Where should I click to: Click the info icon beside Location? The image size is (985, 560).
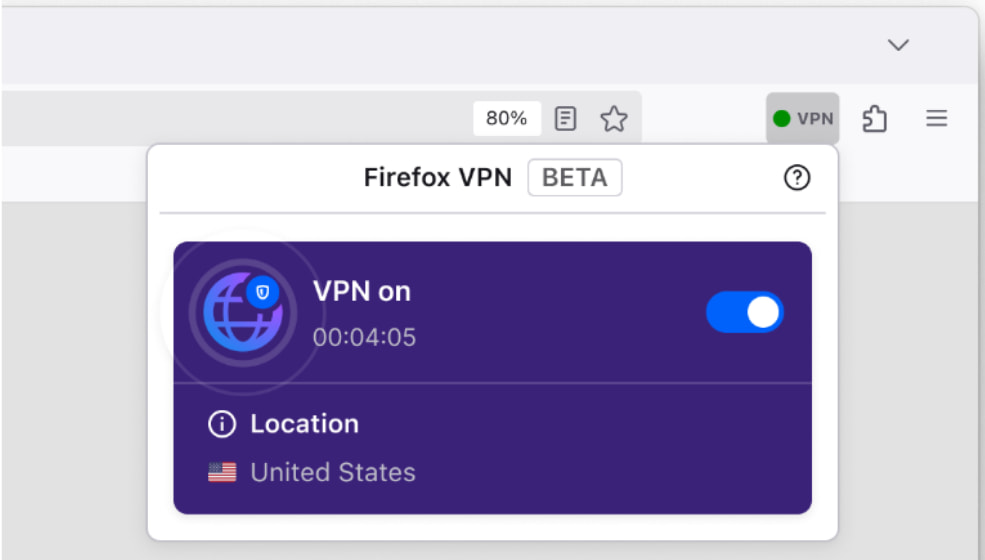[x=220, y=424]
